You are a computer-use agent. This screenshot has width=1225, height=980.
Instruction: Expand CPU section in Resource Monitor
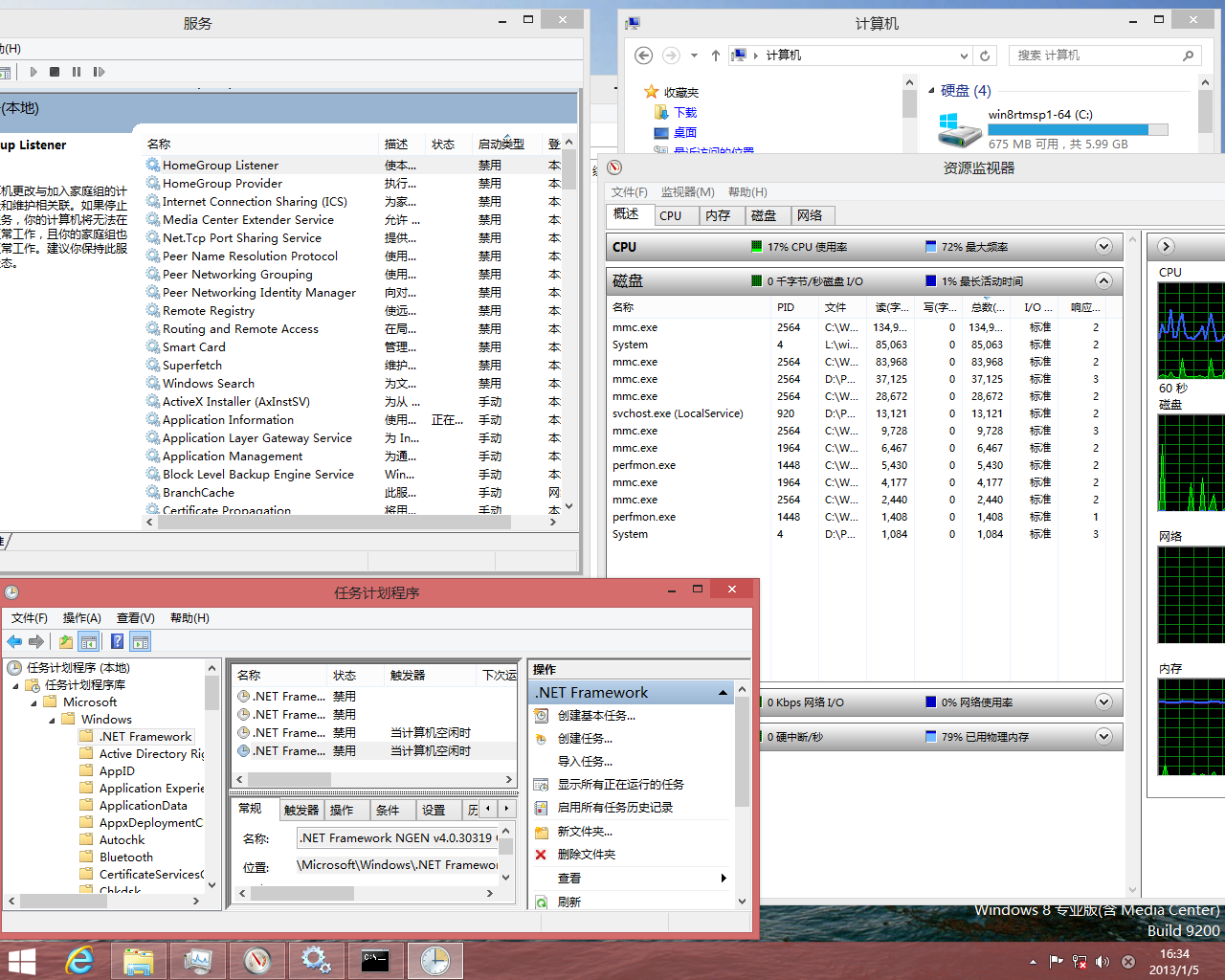[x=1103, y=247]
